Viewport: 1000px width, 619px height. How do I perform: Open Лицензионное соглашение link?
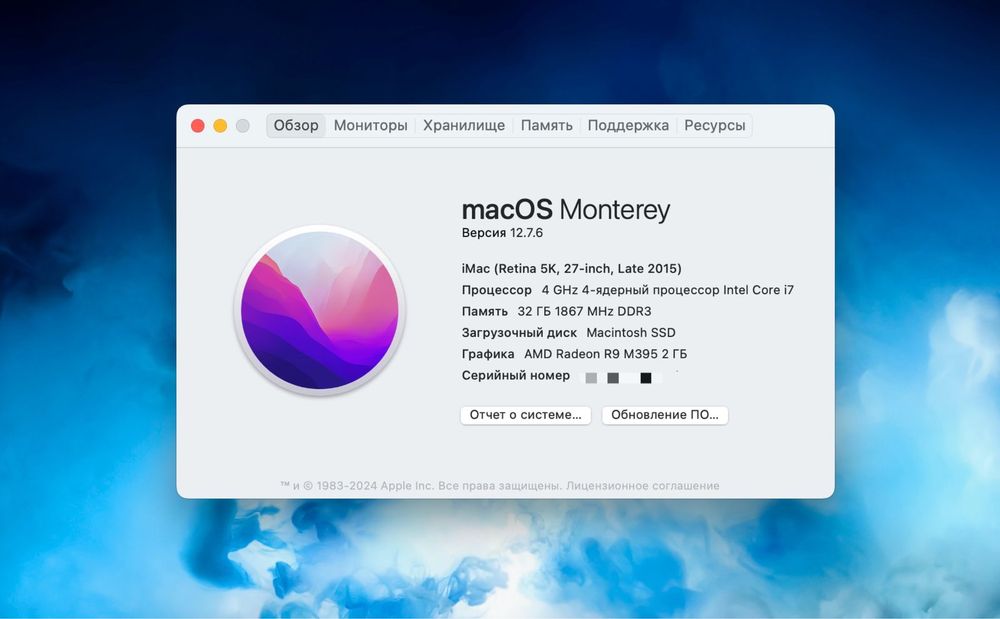[x=643, y=486]
